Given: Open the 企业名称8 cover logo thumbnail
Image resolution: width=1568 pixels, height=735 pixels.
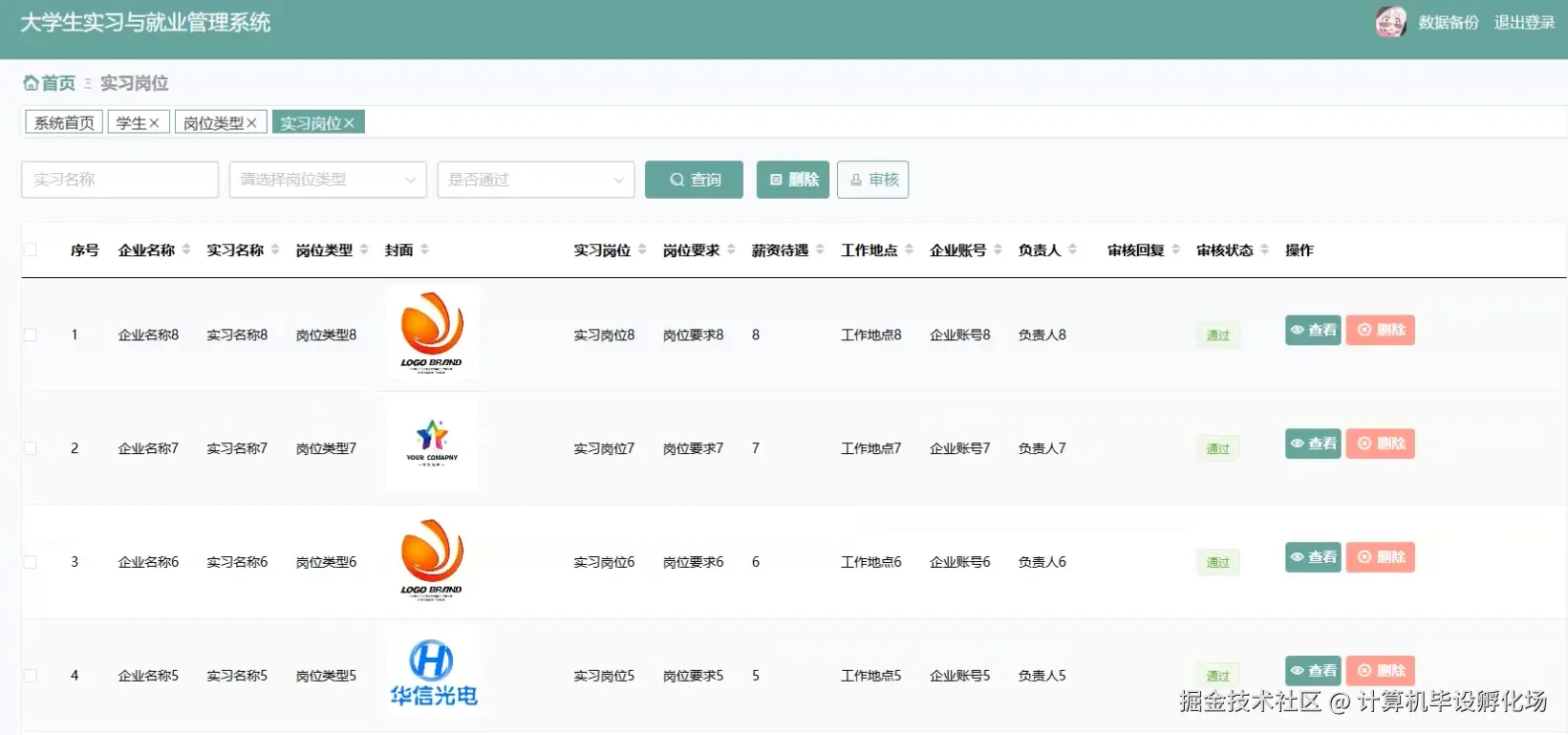Looking at the screenshot, I should tap(432, 332).
